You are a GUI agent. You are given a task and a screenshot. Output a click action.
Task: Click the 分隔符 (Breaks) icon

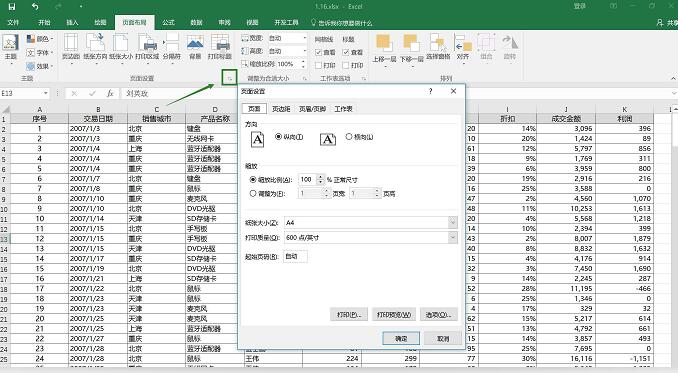click(172, 48)
